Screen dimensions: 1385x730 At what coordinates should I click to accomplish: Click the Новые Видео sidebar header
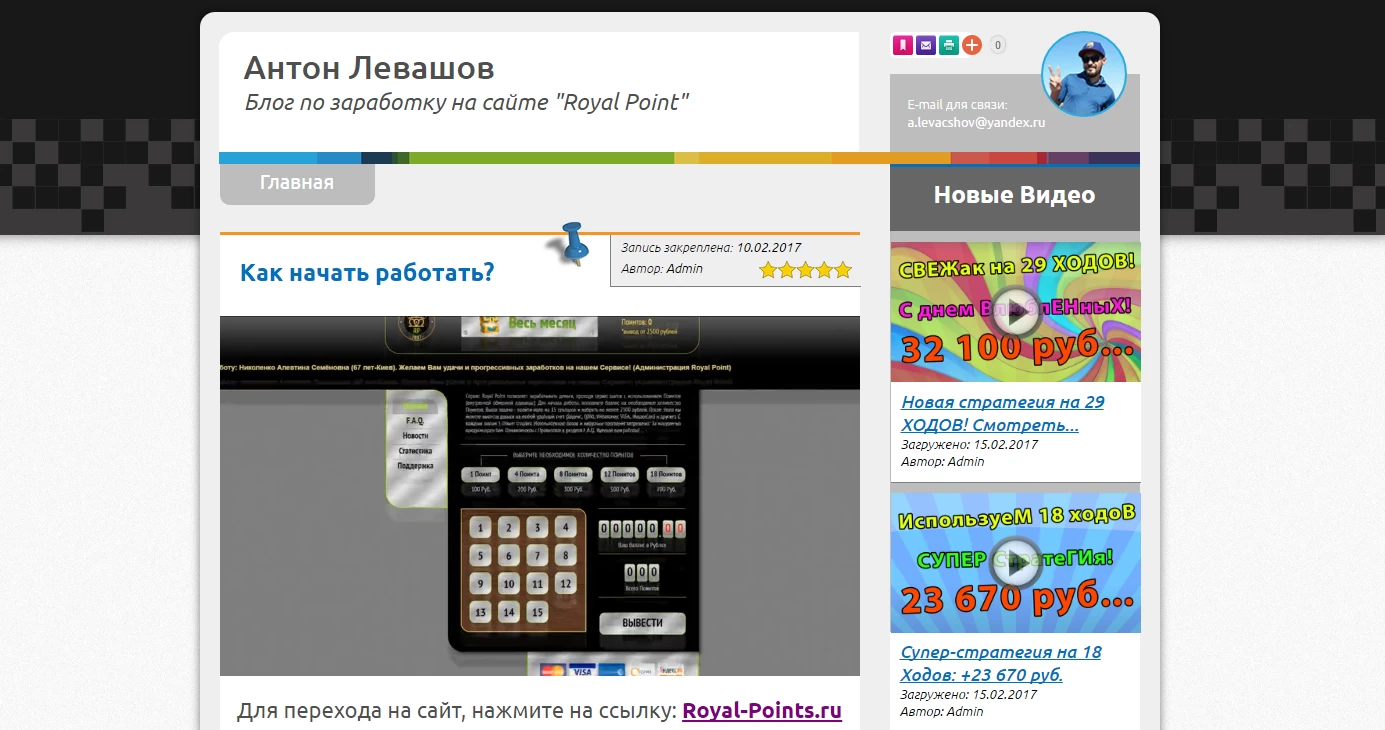[1014, 195]
